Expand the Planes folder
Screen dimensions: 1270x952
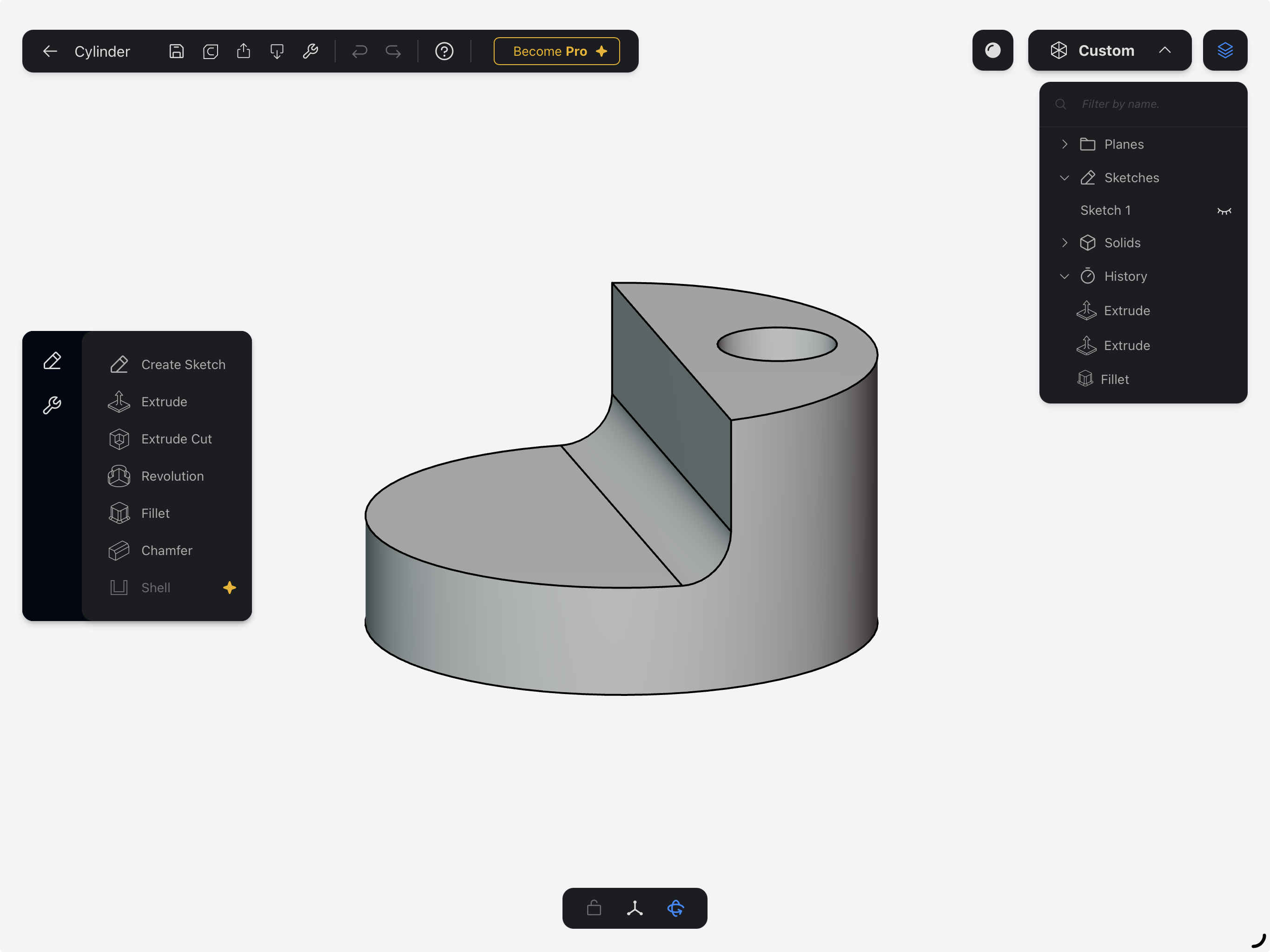pos(1065,144)
